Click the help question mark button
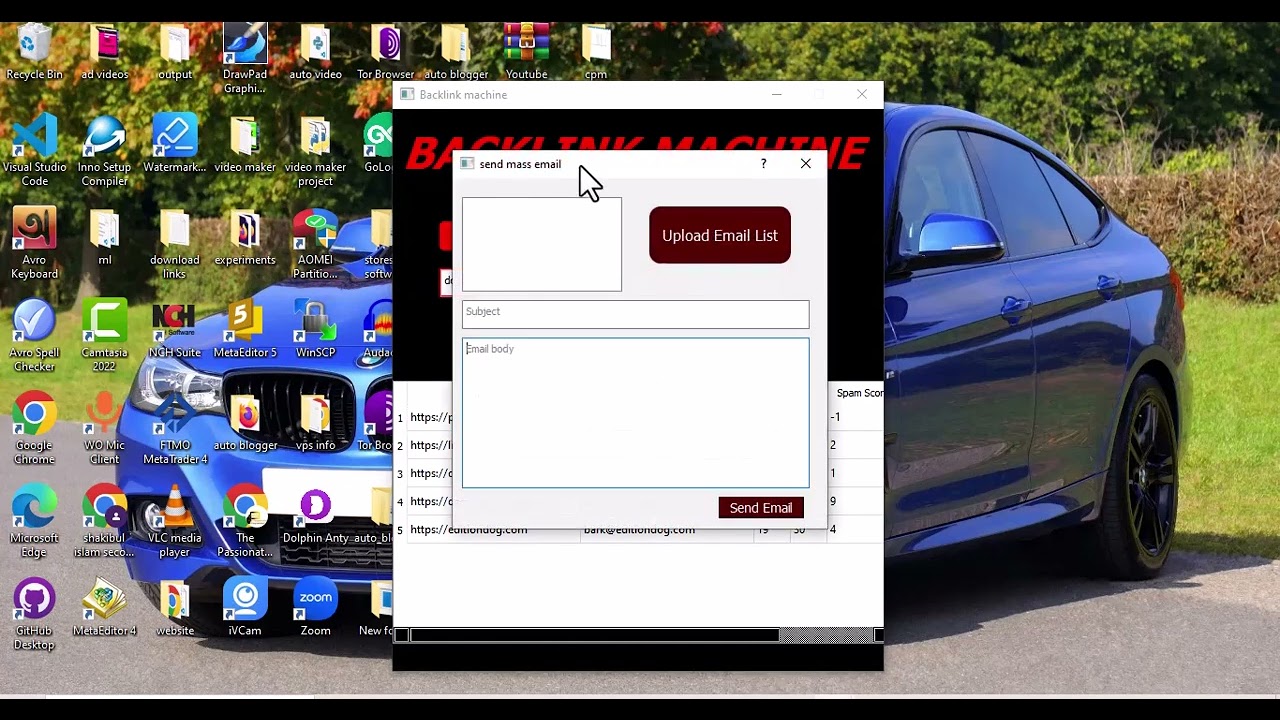The width and height of the screenshot is (1280, 720). pos(763,164)
